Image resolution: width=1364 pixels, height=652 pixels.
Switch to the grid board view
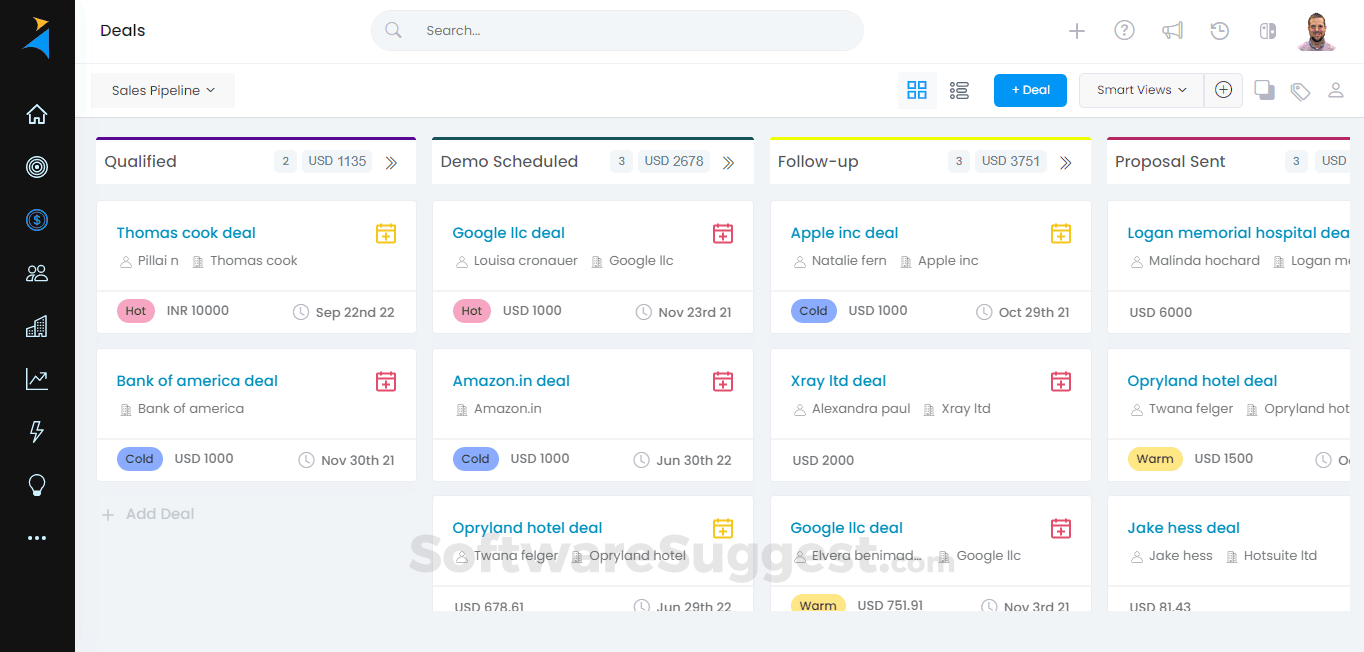[917, 90]
